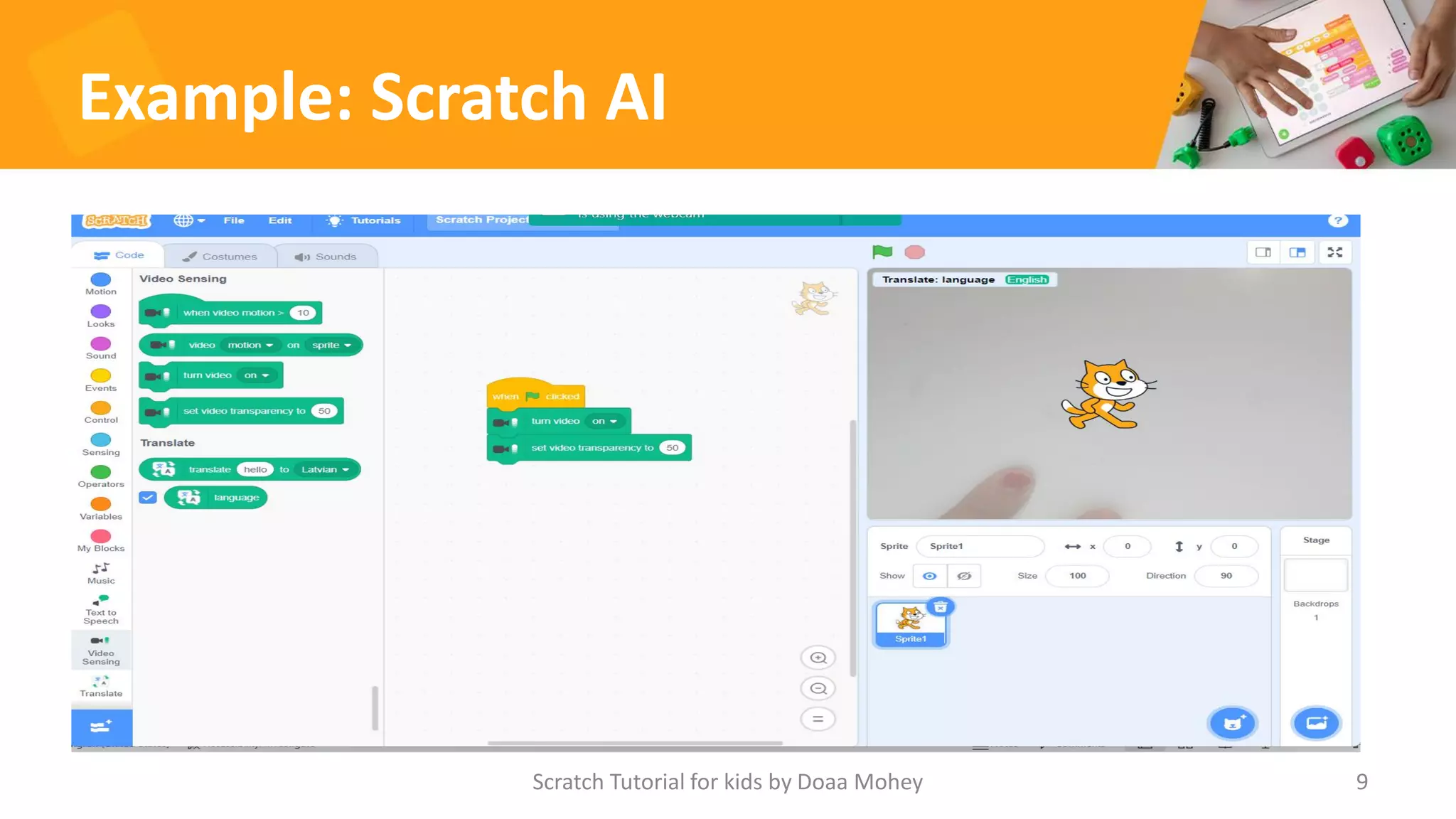This screenshot has width=1456, height=819.
Task: Select the Sound block category
Action: 101,348
